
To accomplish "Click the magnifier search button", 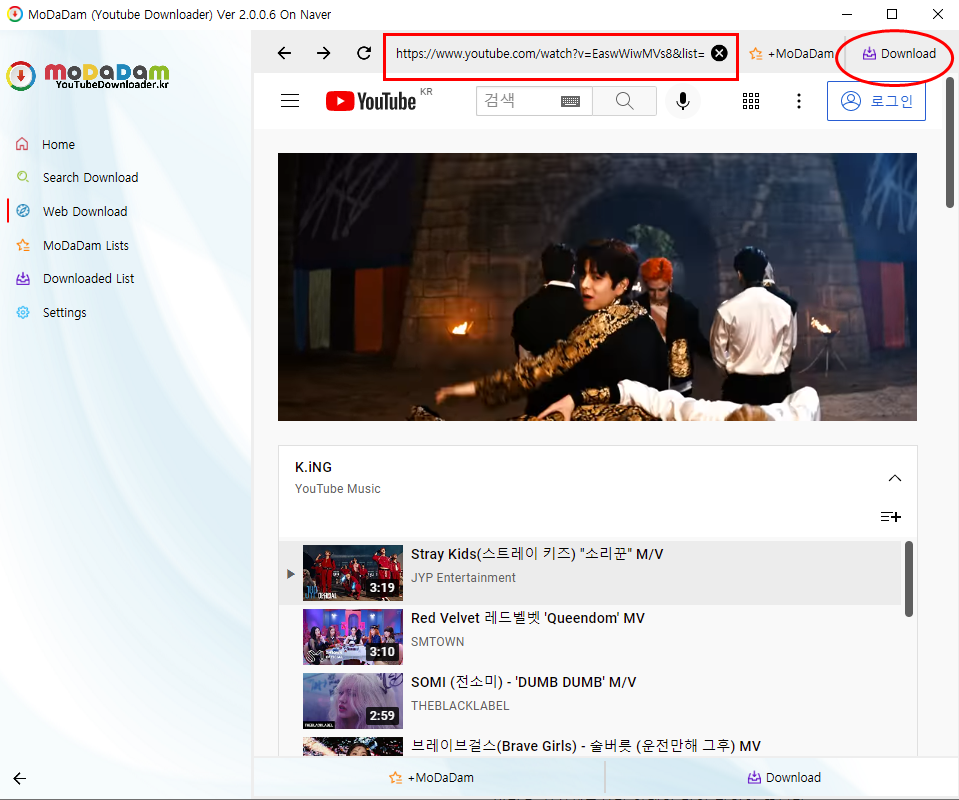I will [x=624, y=101].
